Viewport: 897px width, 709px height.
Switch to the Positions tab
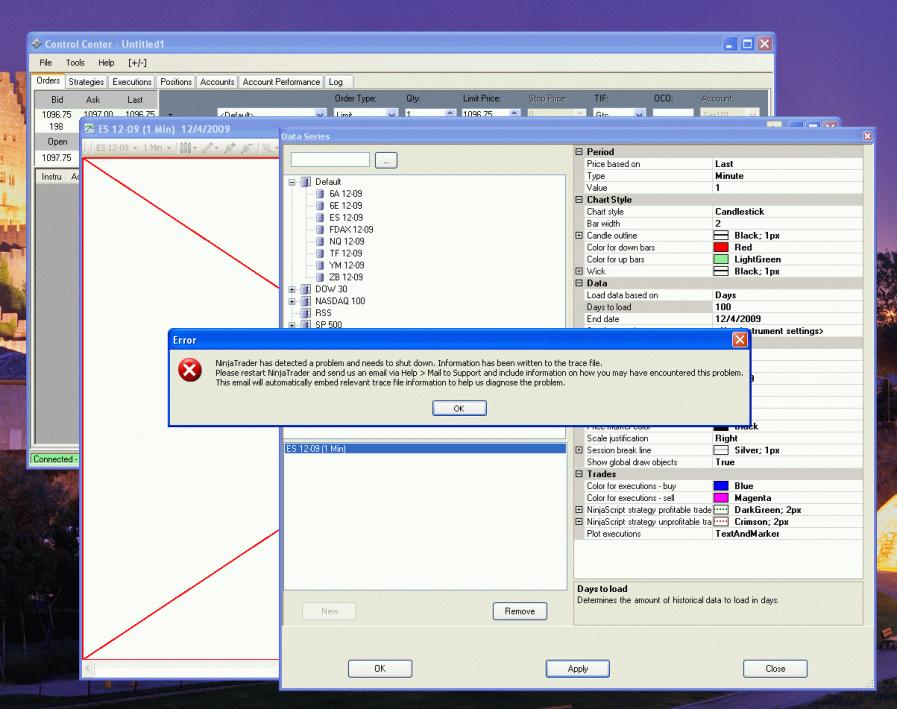coord(176,82)
